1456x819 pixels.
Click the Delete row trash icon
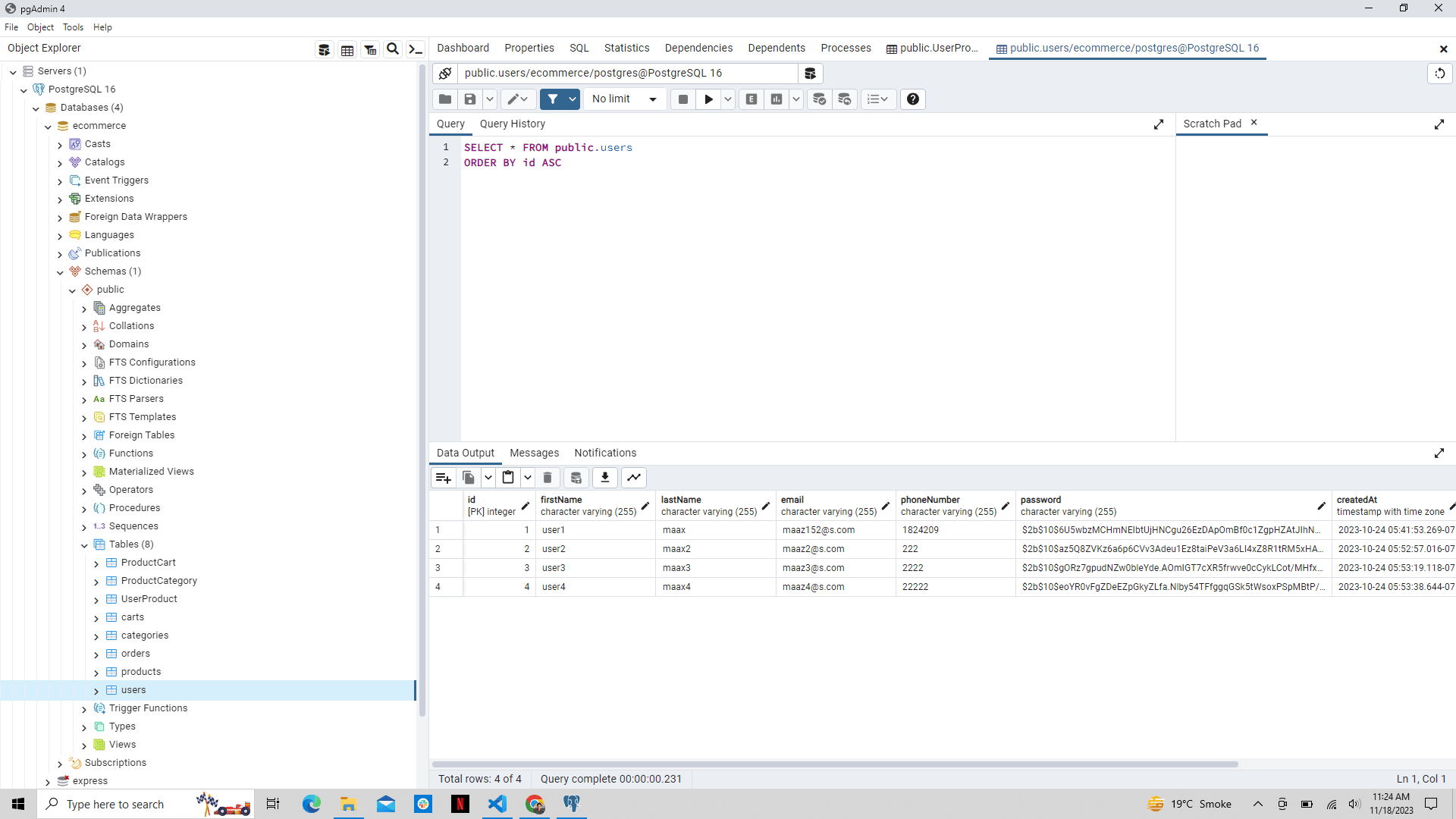point(548,478)
